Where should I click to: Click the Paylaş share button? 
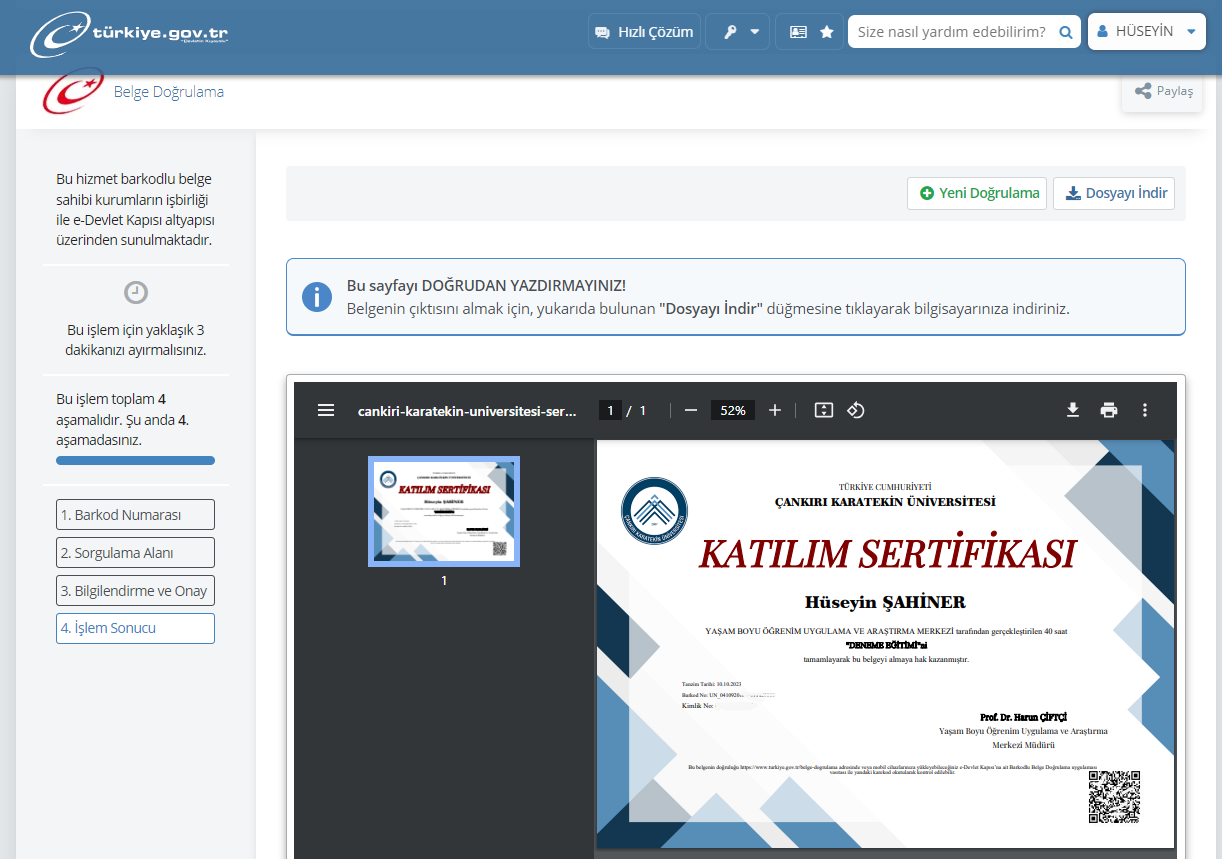pyautogui.click(x=1163, y=91)
